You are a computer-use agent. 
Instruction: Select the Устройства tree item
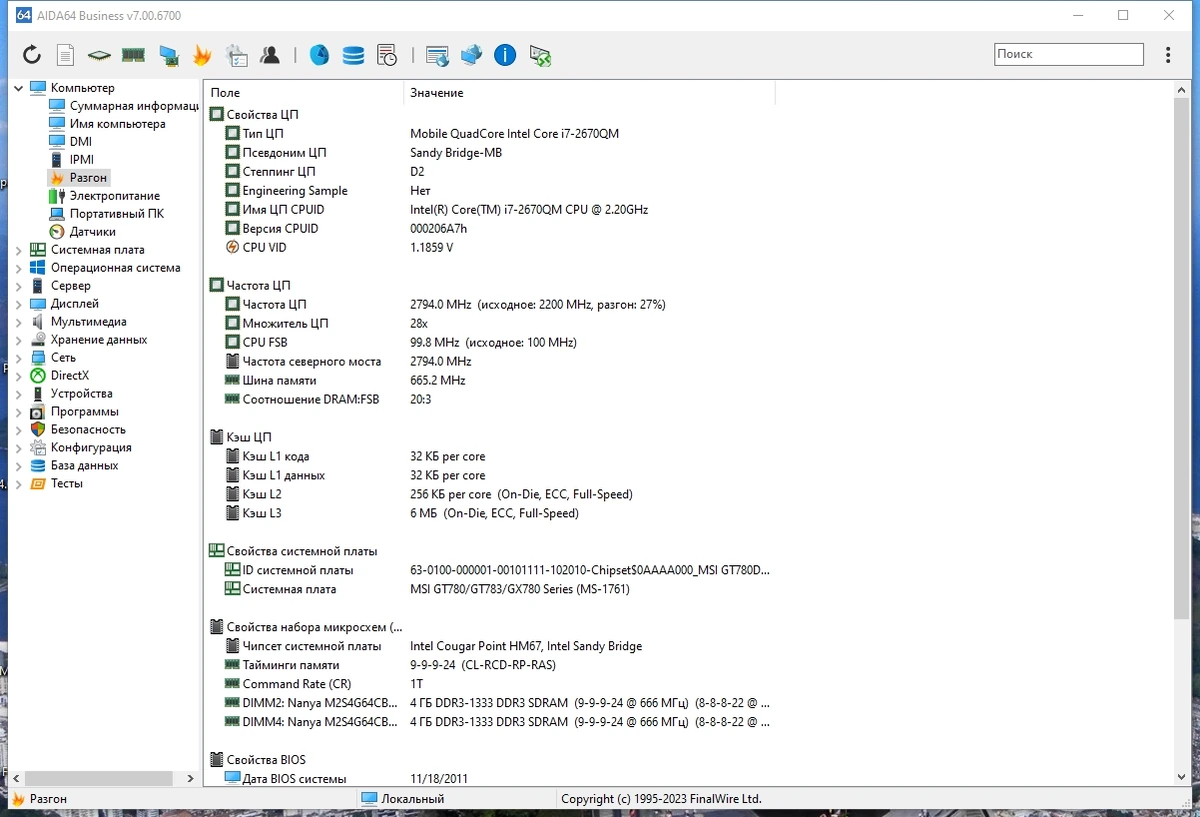[71, 394]
